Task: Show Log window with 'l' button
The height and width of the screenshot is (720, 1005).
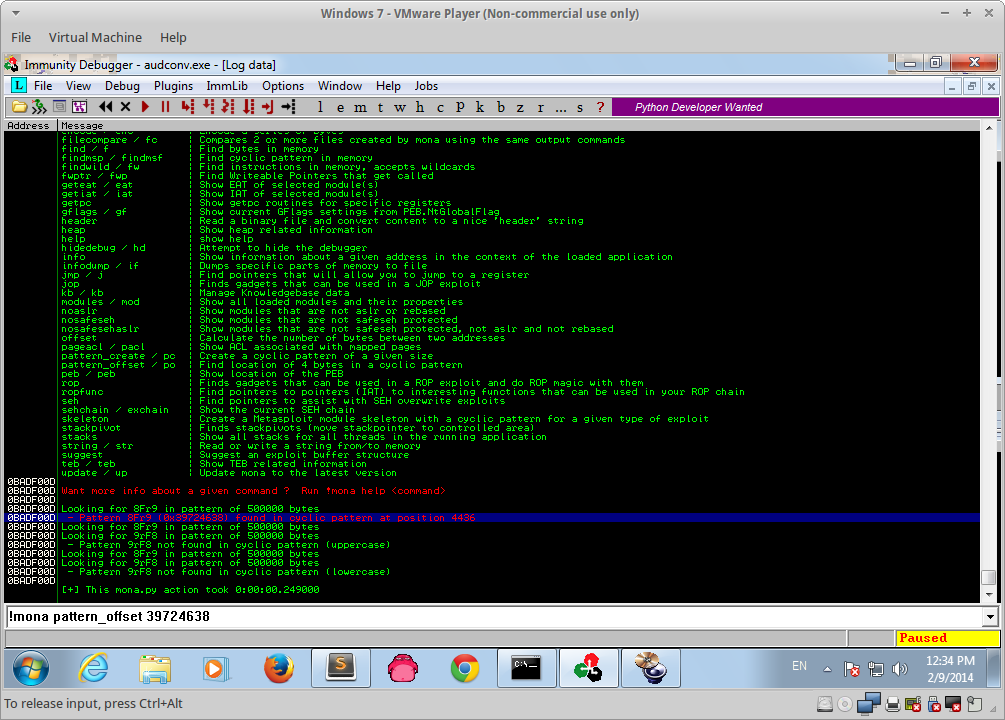Action: pos(320,107)
